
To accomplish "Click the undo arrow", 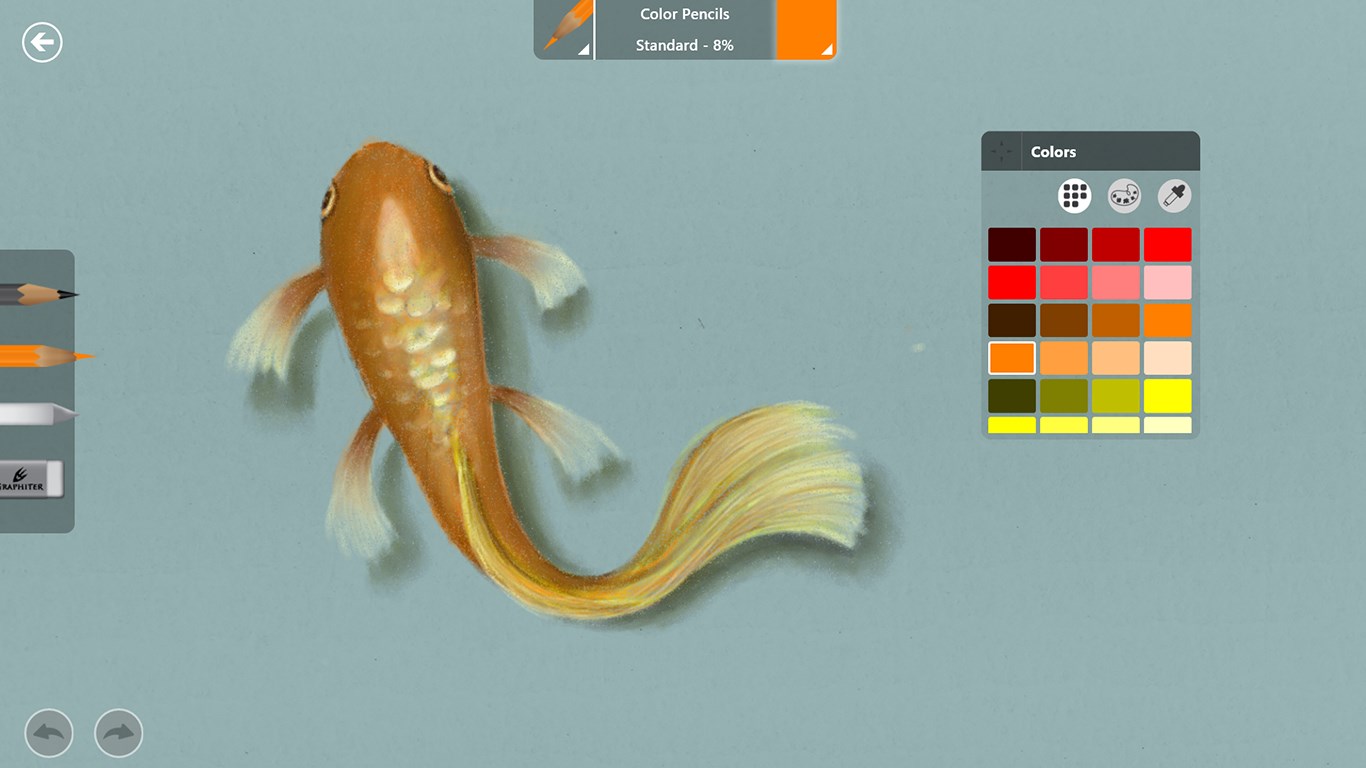I will click(49, 733).
